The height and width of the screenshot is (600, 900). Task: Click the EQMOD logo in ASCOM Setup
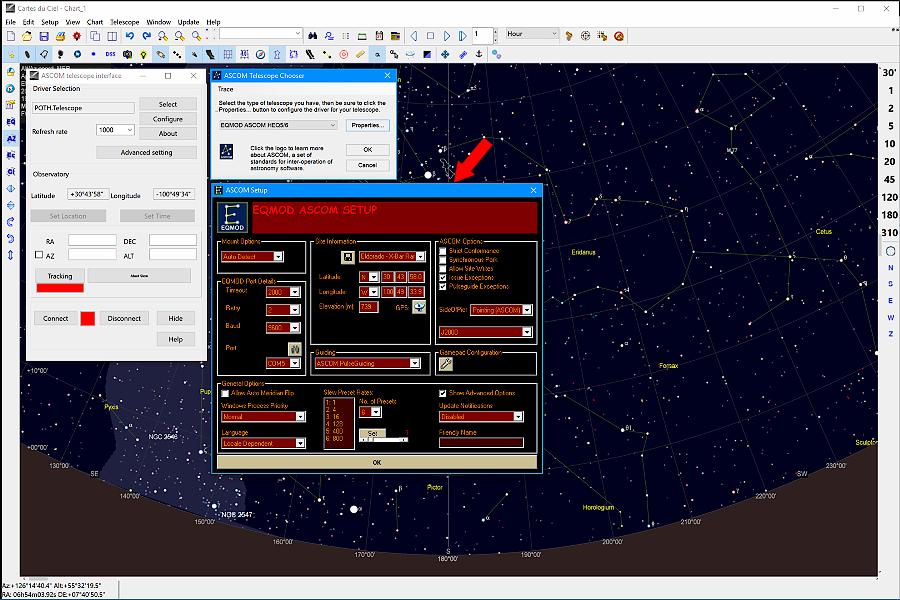click(232, 217)
